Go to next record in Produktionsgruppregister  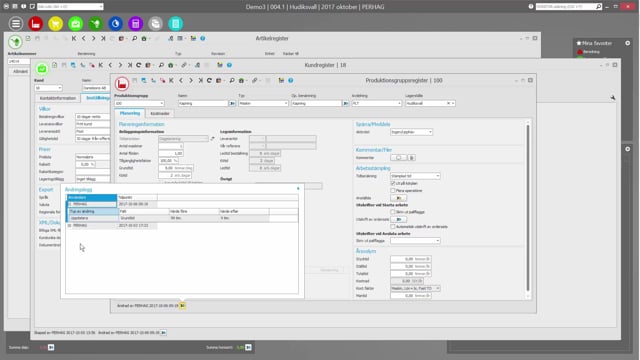(x=191, y=80)
